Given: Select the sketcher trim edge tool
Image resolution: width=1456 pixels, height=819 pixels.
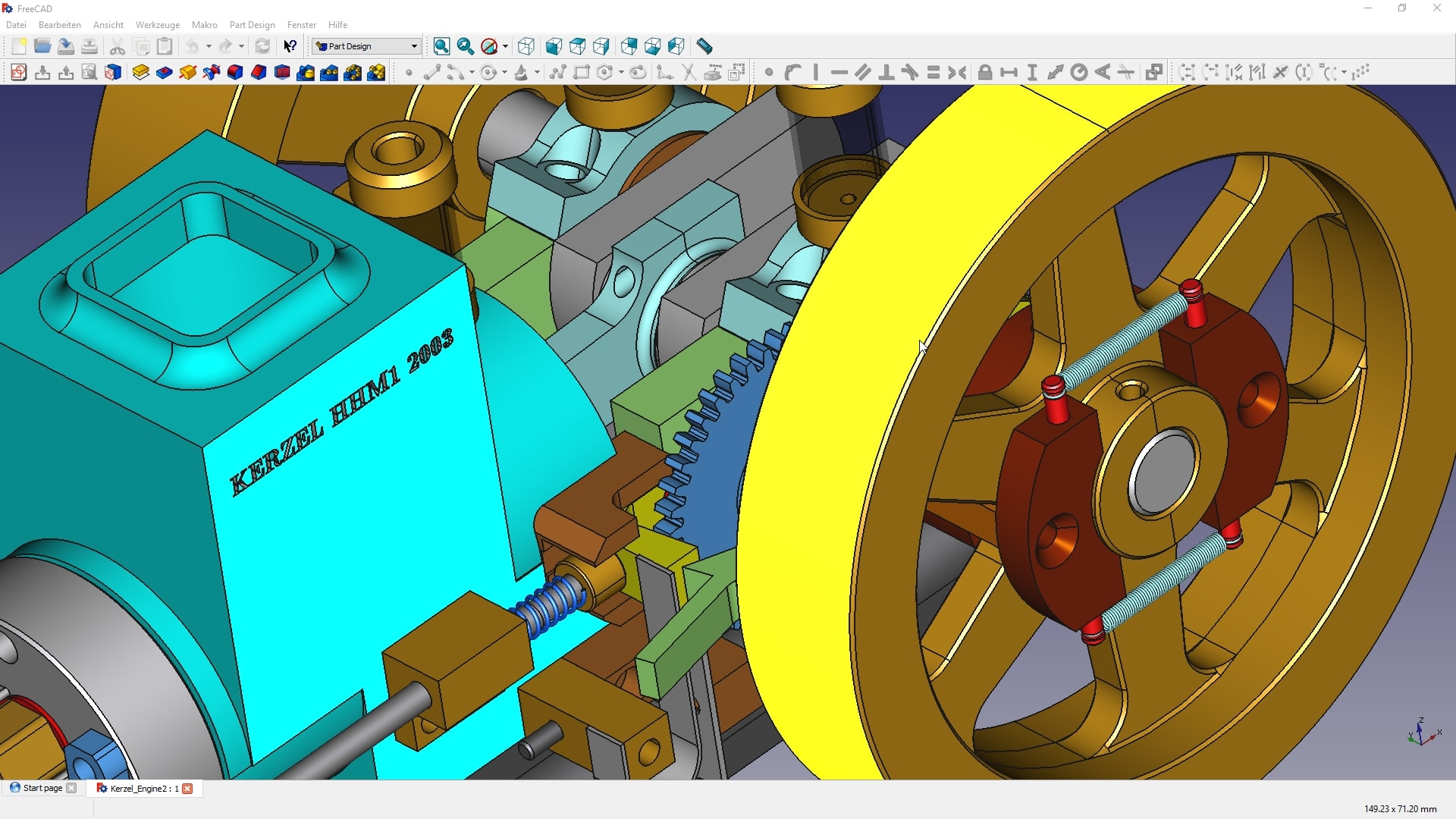Looking at the screenshot, I should 689,72.
